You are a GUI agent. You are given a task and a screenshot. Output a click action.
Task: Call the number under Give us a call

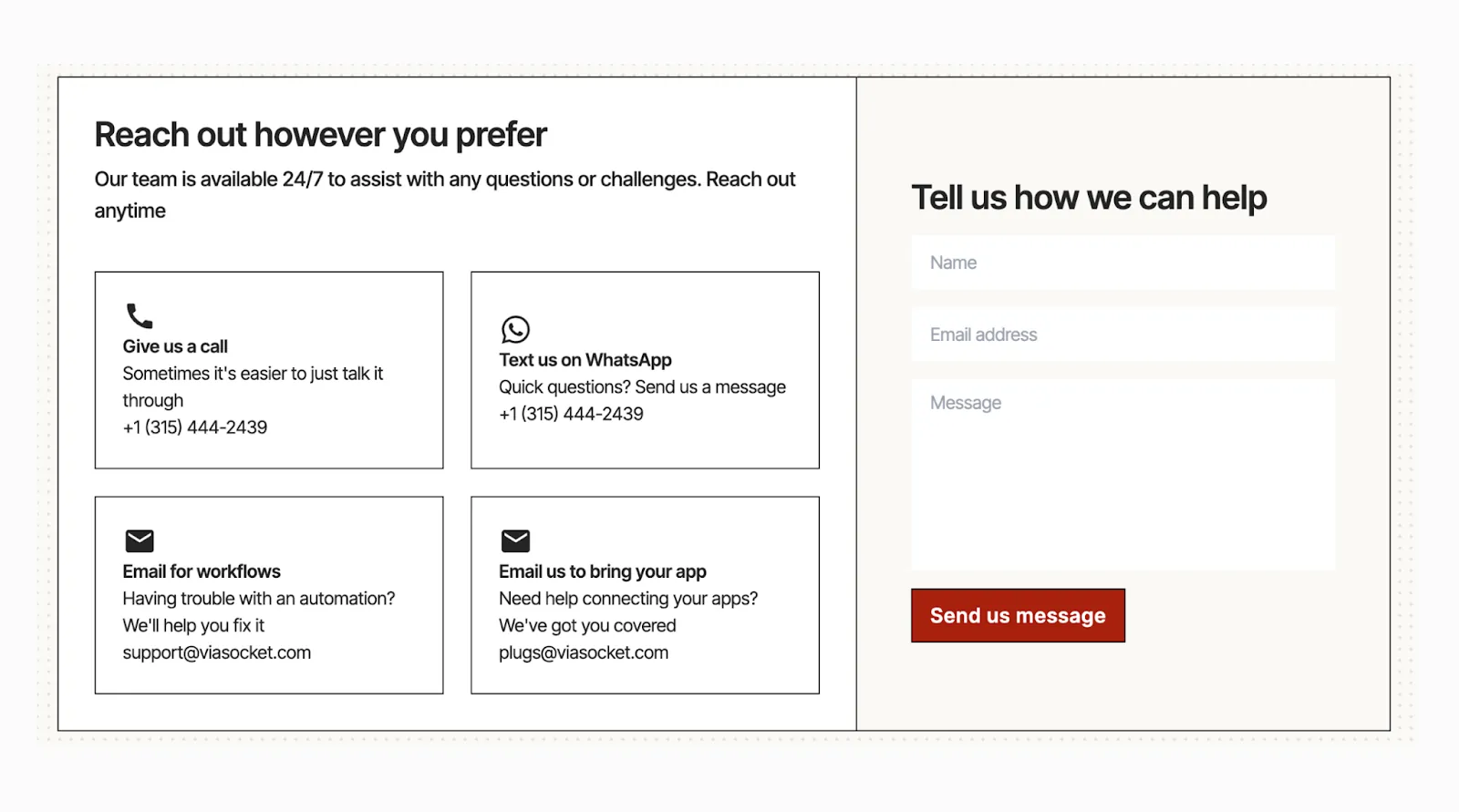(x=195, y=427)
